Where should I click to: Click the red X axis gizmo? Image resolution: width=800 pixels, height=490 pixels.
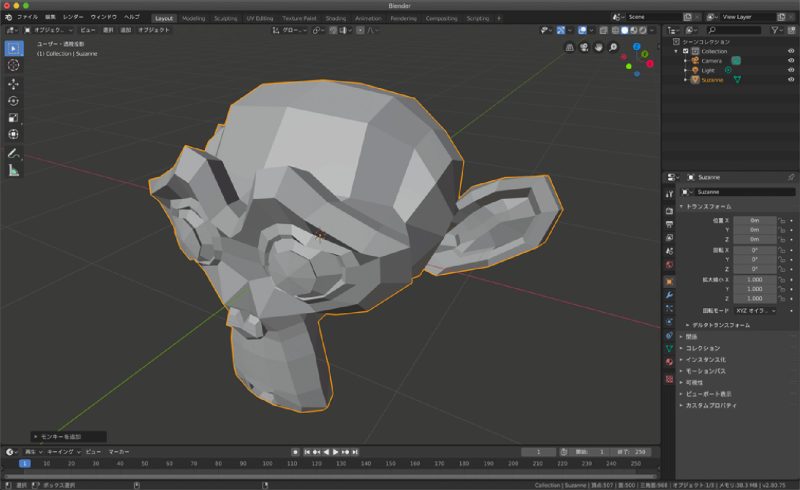point(649,64)
